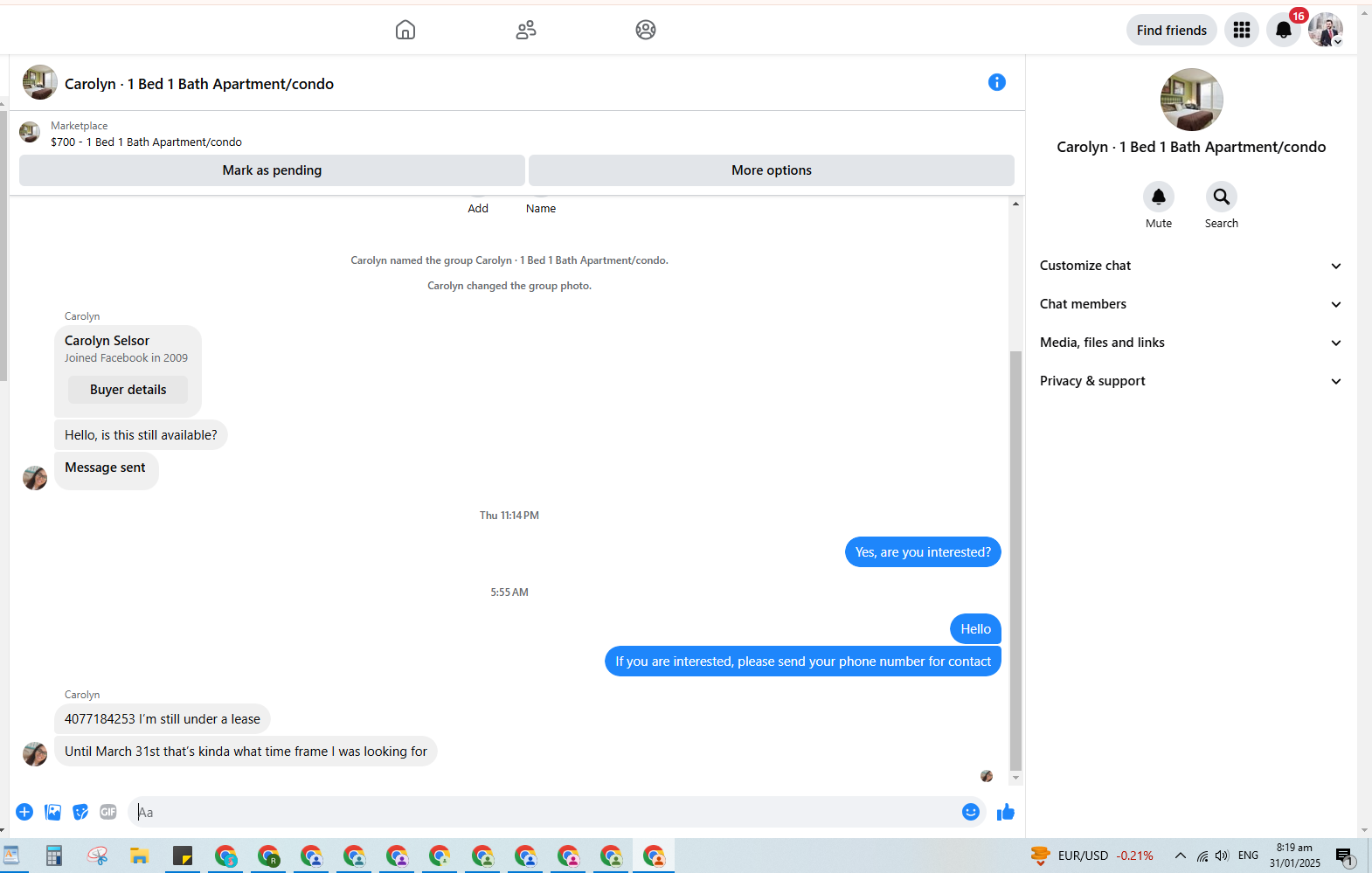
Task: Click the Find friends button
Action: pyautogui.click(x=1172, y=31)
